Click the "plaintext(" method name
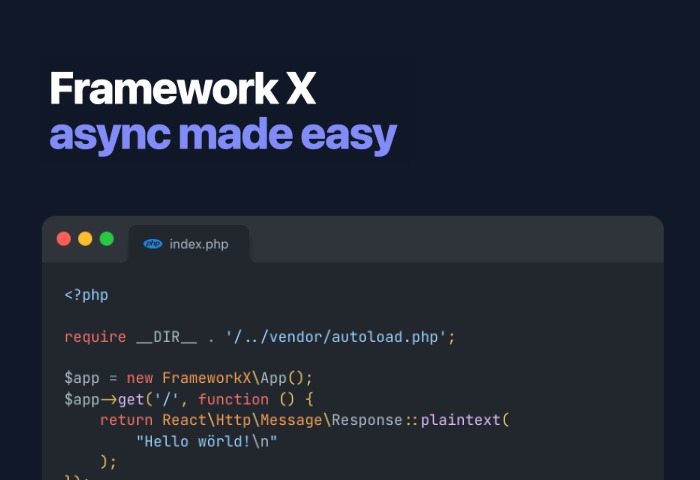Screen dimensions: 700x480 [x=465, y=420]
